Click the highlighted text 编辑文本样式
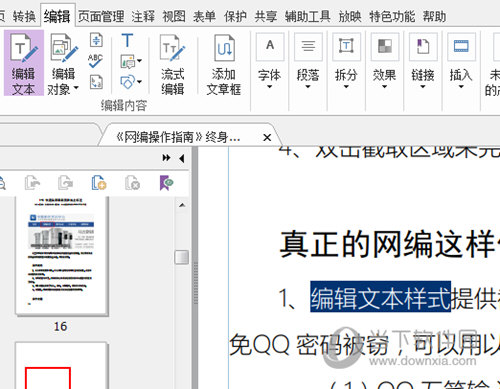 point(380,297)
